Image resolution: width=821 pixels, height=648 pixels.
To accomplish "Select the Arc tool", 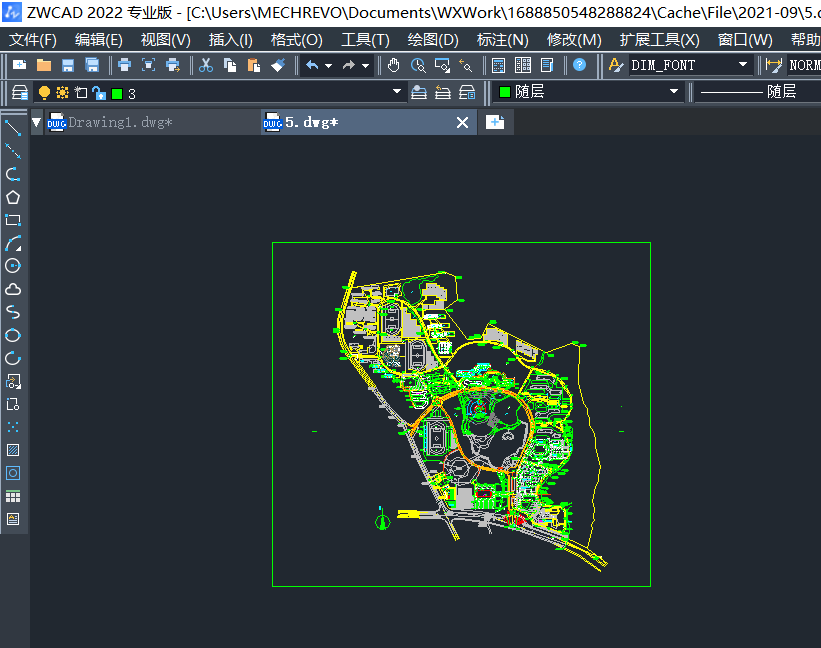I will 13,243.
